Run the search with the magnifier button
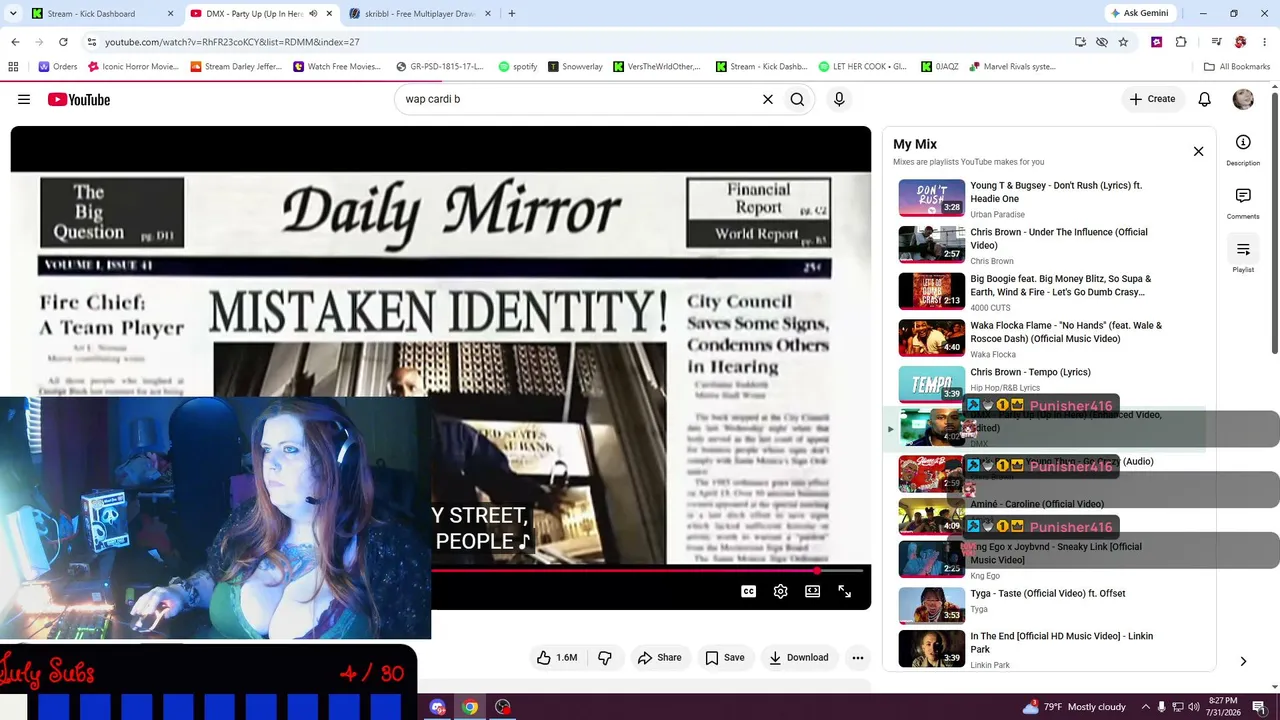Image resolution: width=1280 pixels, height=720 pixels. pos(797,99)
